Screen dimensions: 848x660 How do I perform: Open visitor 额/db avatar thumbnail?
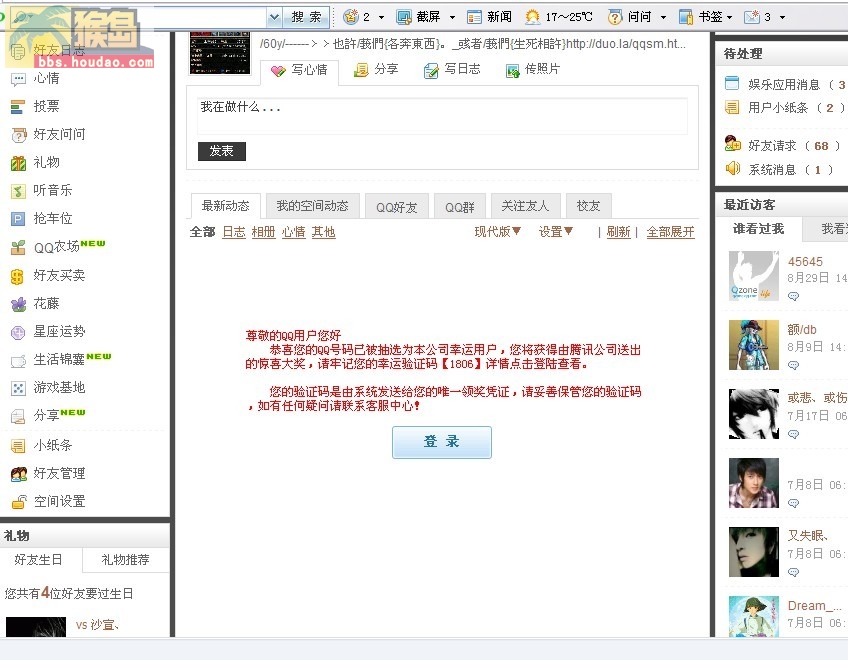point(754,345)
